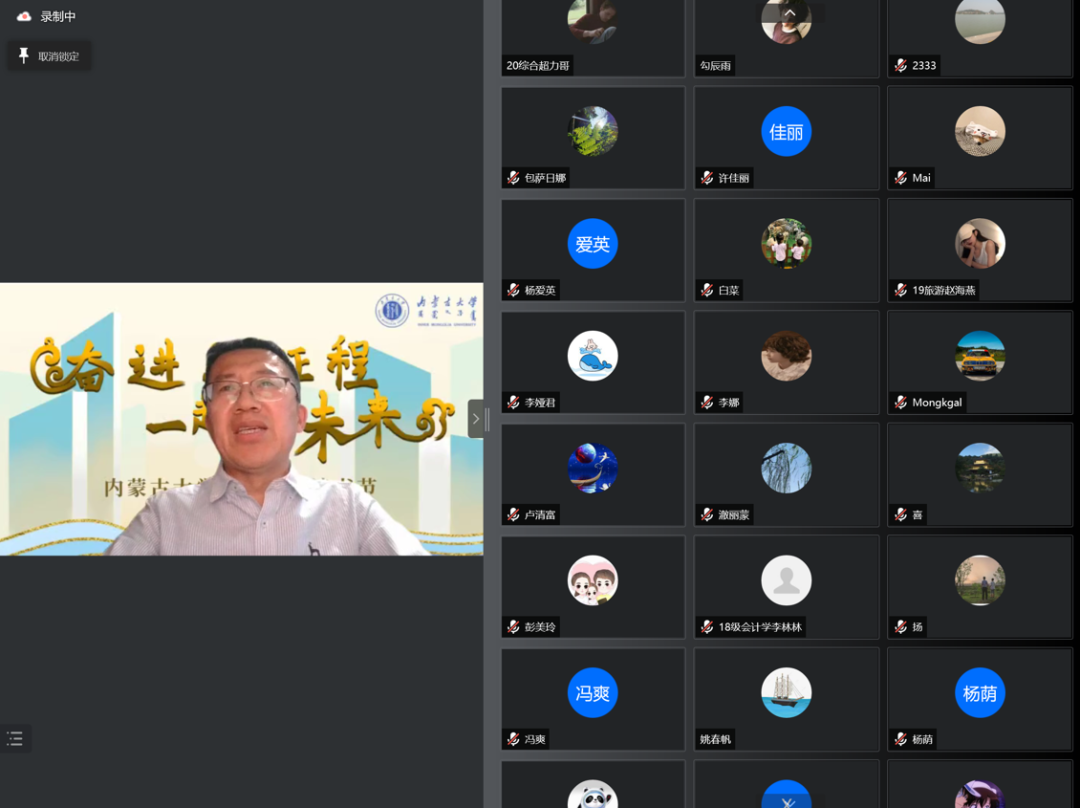The height and width of the screenshot is (808, 1080).
Task: Click muted mic icon beside 包萨日娜
Action: pyautogui.click(x=513, y=178)
